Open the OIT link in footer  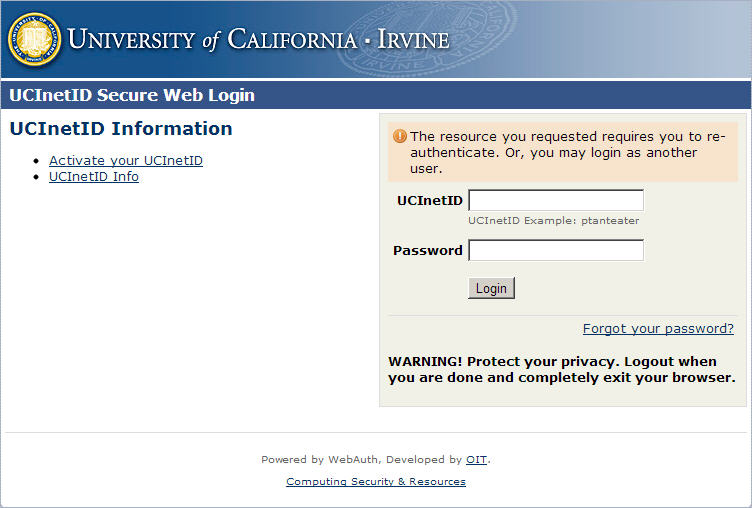click(x=476, y=460)
